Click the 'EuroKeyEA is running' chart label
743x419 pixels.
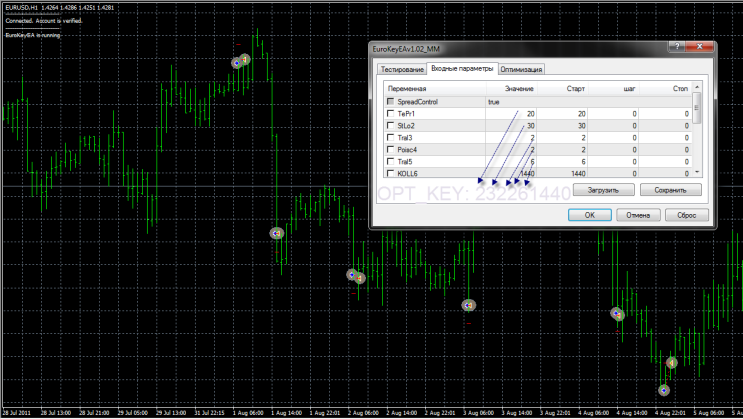click(x=33, y=35)
